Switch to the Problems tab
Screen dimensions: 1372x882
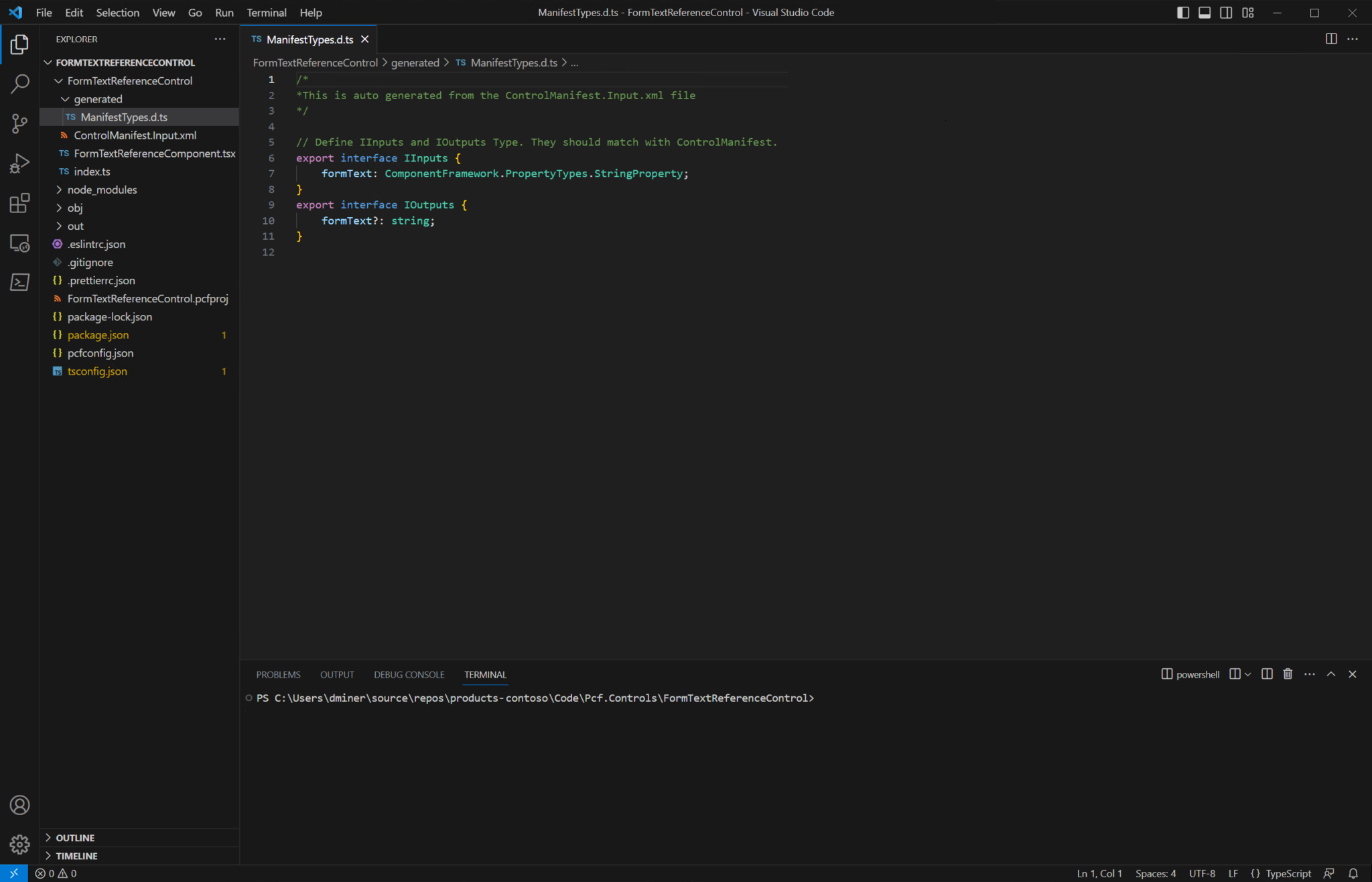pyautogui.click(x=278, y=674)
